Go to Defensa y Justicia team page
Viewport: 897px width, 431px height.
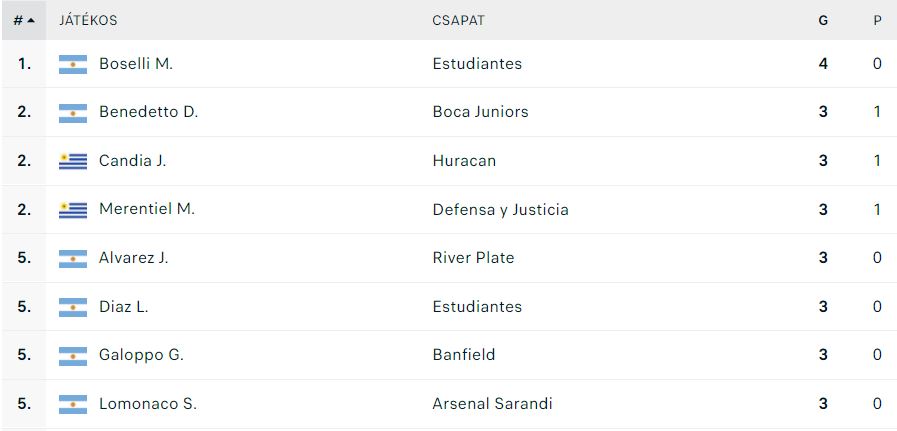pos(500,210)
